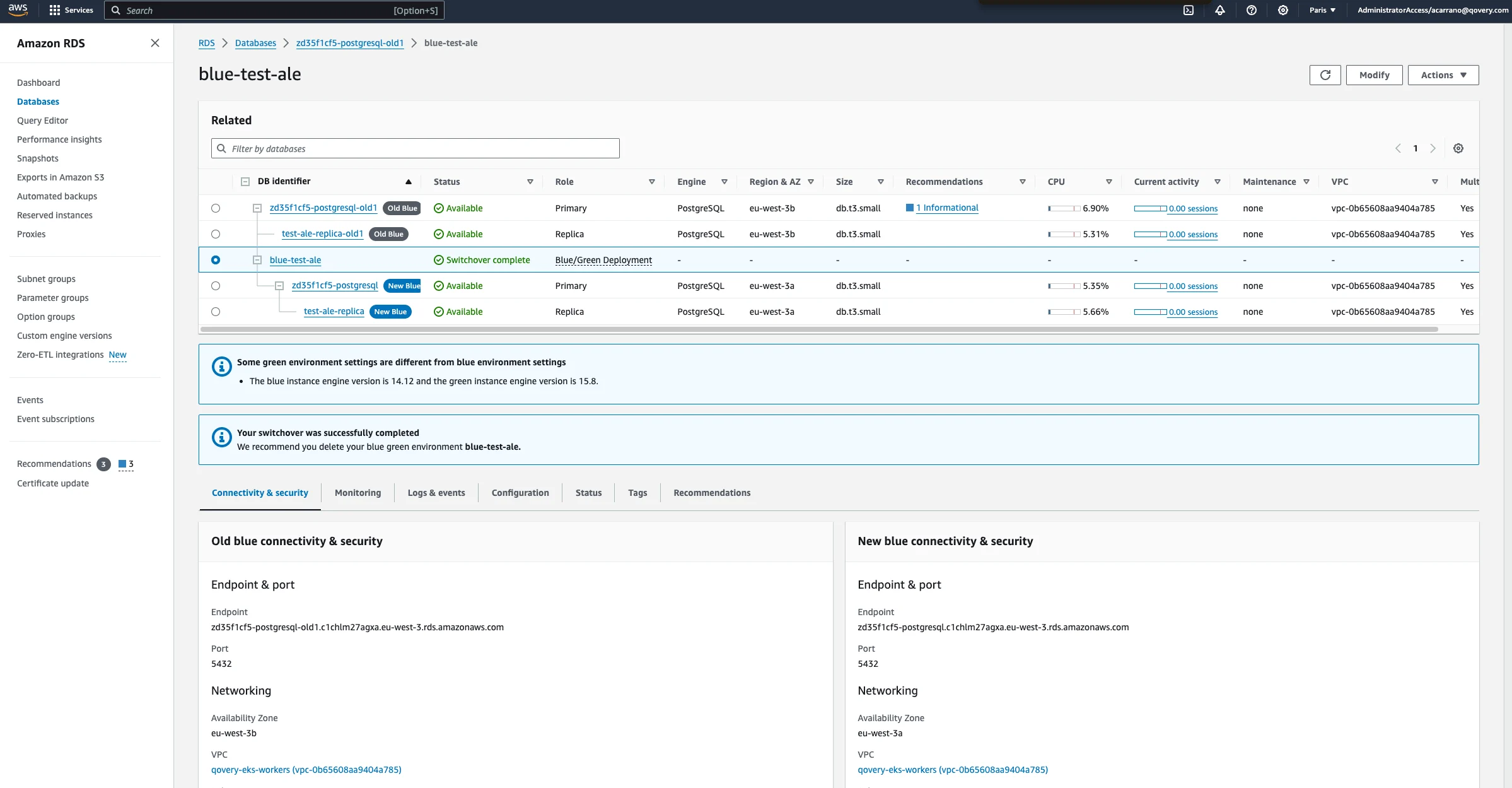This screenshot has height=788, width=1512.
Task: Launch the CloudShell terminal icon
Action: (1189, 10)
